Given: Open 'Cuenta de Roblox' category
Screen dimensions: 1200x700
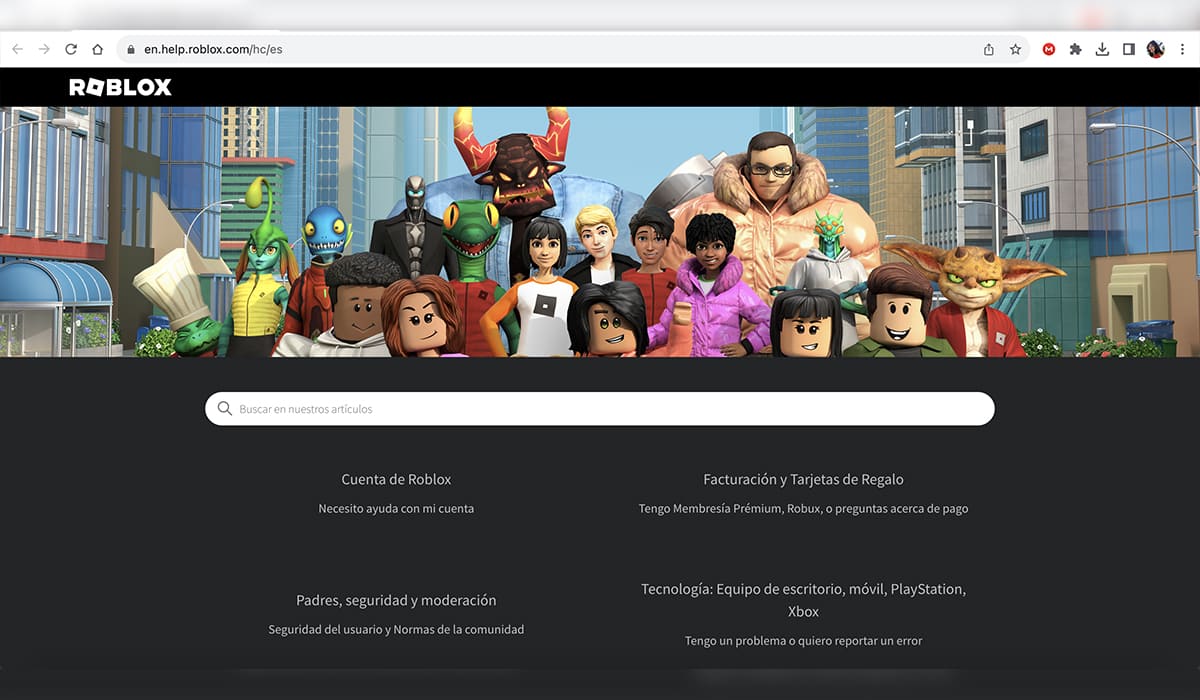Looking at the screenshot, I should (396, 480).
